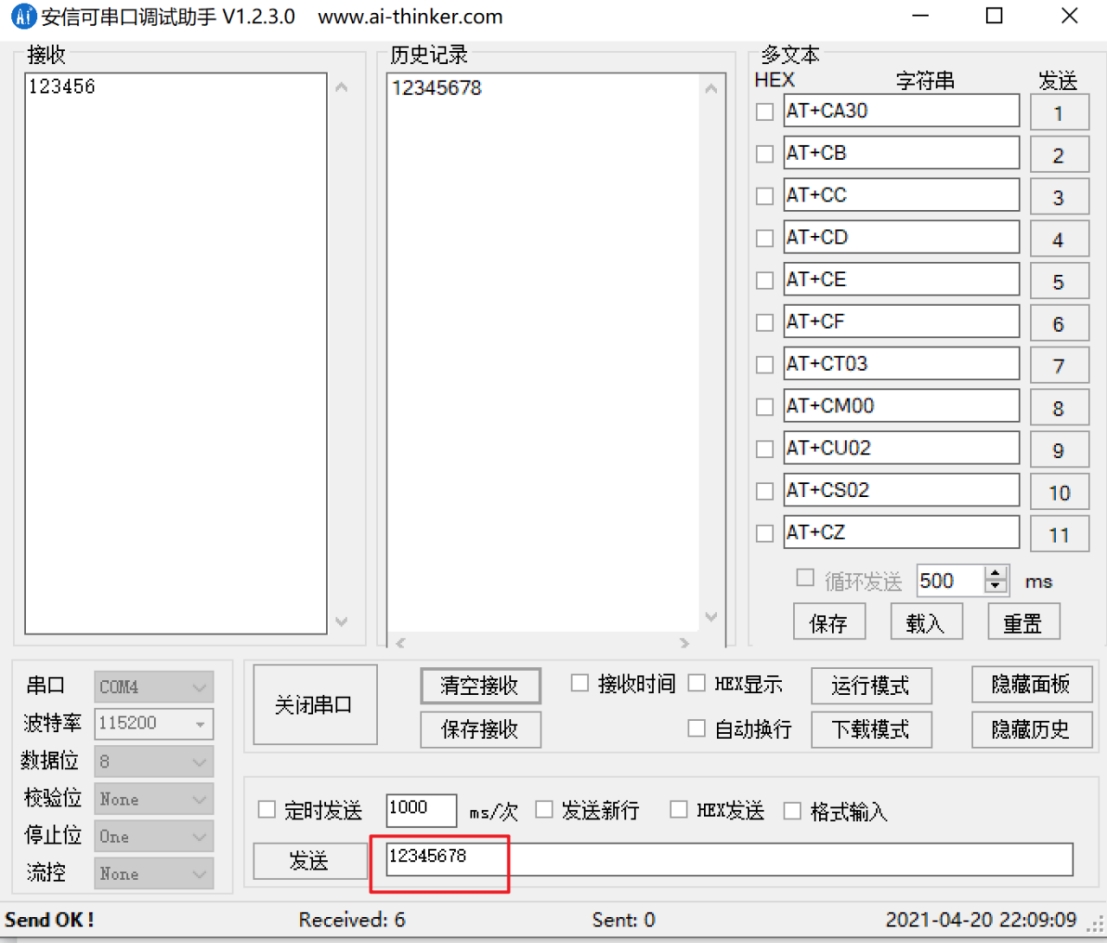Expand the 波特率 115200 baud rate dropdown
Screen dimensions: 1108x944
[x=153, y=724]
